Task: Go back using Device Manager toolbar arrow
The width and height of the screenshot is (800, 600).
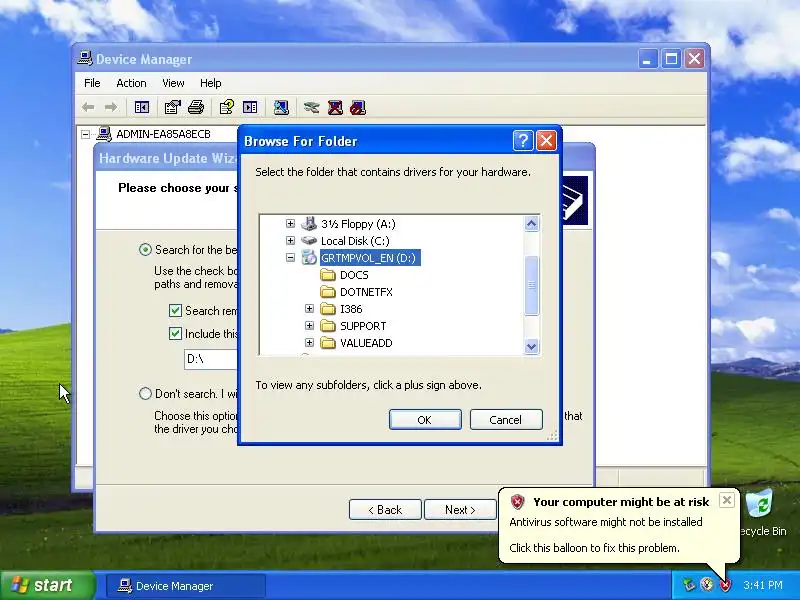Action: (88, 107)
